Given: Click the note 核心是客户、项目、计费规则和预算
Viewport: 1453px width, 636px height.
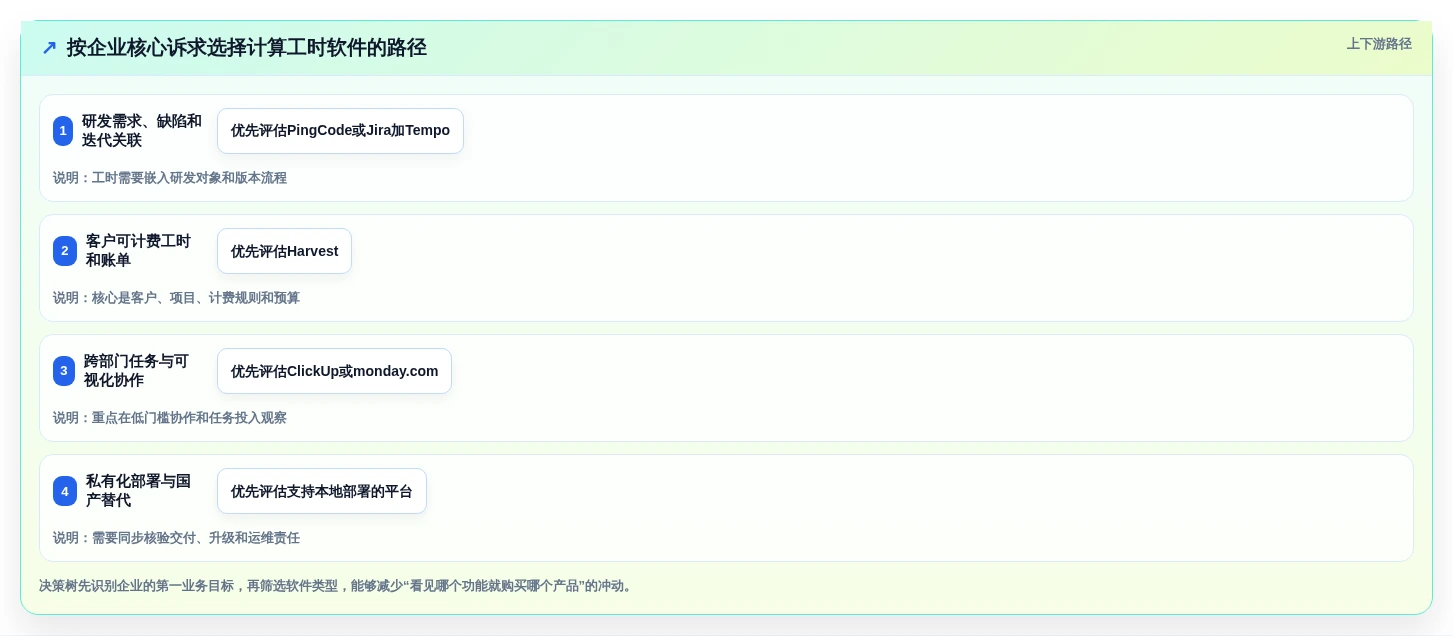Looking at the screenshot, I should [196, 298].
